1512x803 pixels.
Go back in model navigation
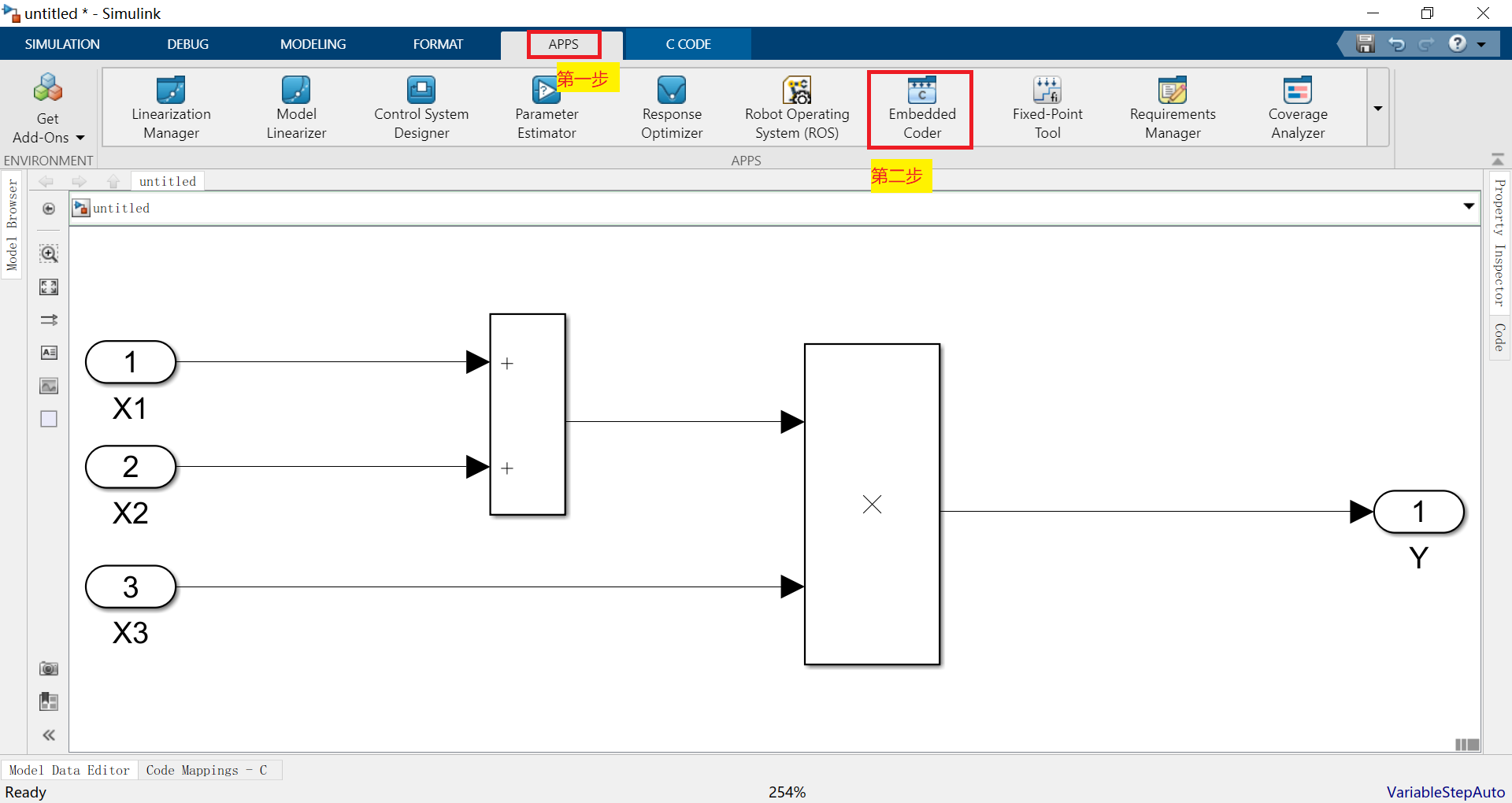point(46,182)
